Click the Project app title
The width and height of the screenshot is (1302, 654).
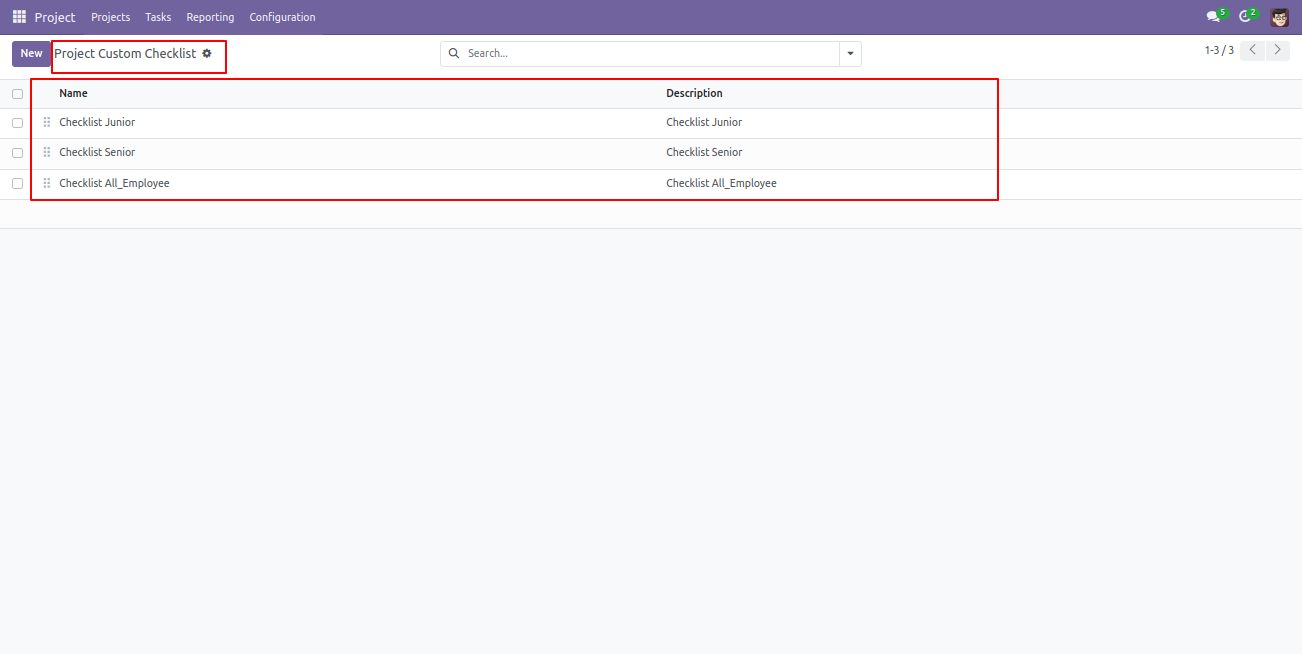point(55,17)
